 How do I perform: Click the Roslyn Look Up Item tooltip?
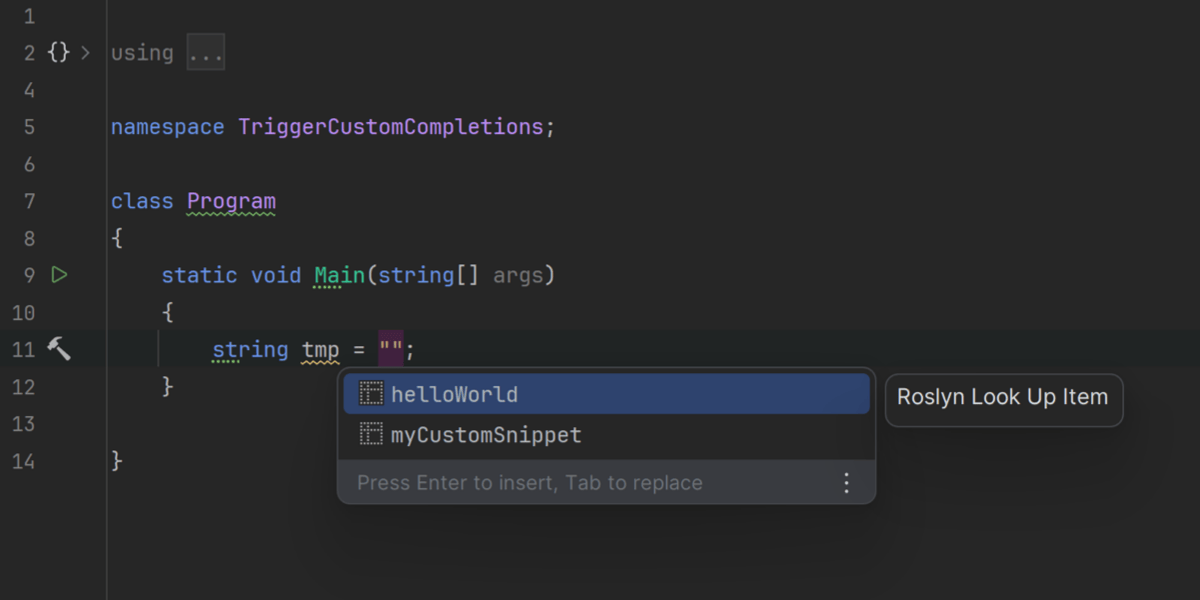[x=1003, y=398]
